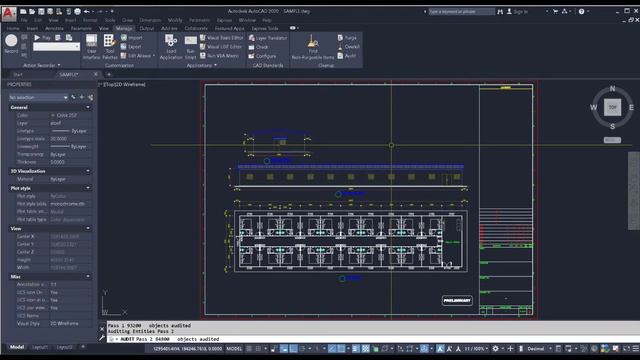This screenshot has height=360, width=640.
Task: Toggle clean screen in status bar
Action: point(627,349)
